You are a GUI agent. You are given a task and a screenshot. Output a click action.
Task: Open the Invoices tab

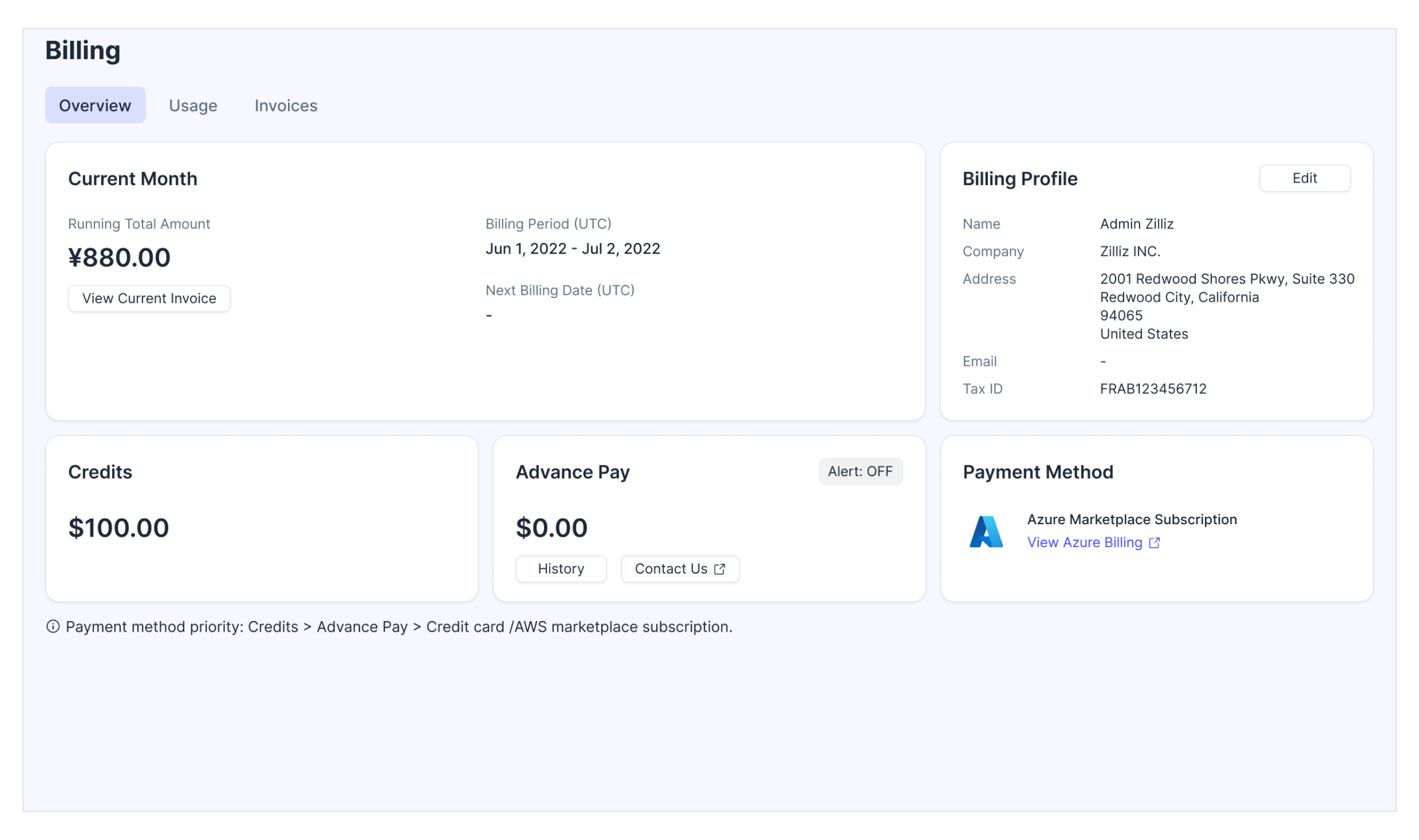coord(286,105)
